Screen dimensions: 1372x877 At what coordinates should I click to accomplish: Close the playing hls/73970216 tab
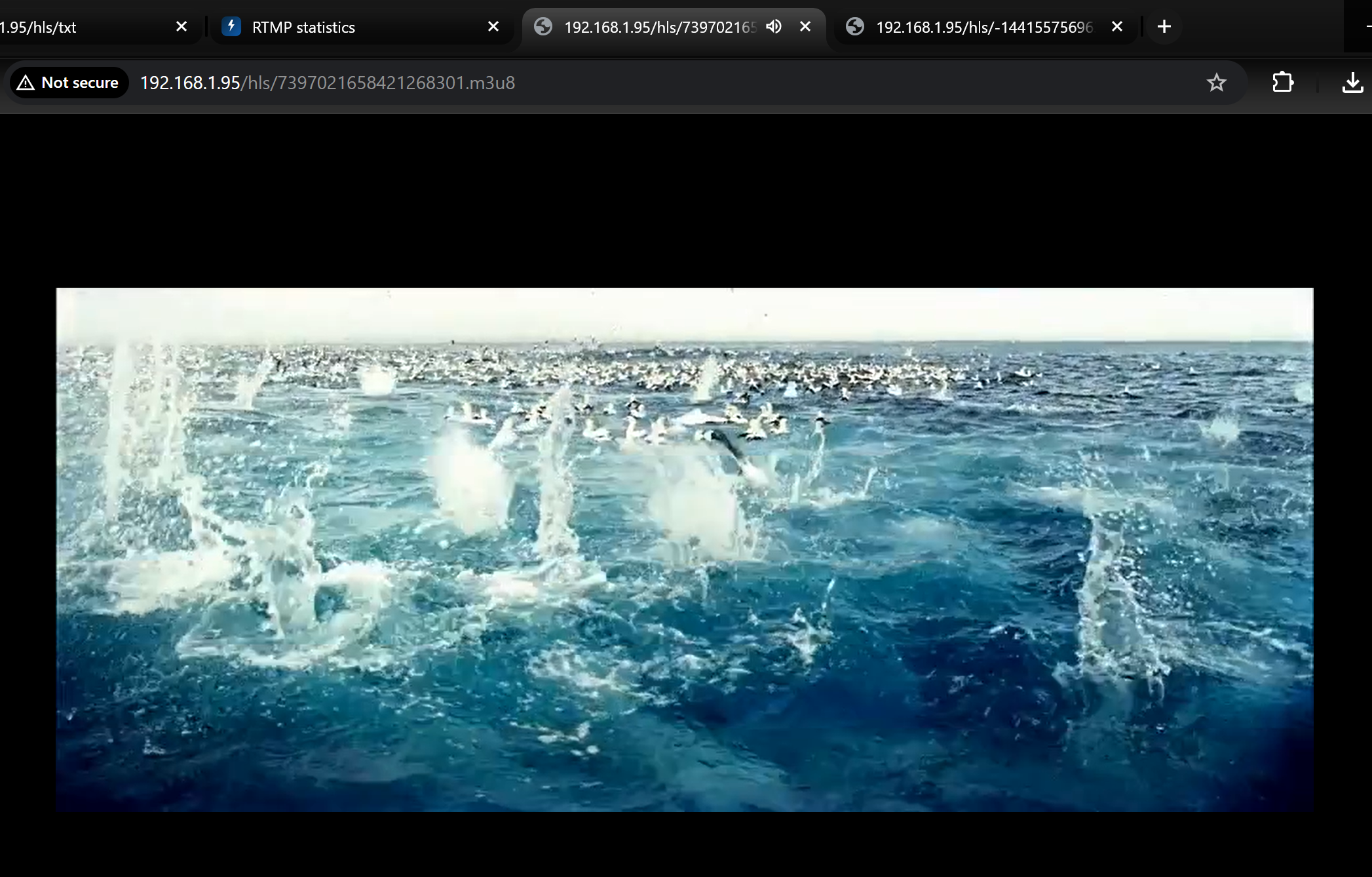(x=805, y=27)
